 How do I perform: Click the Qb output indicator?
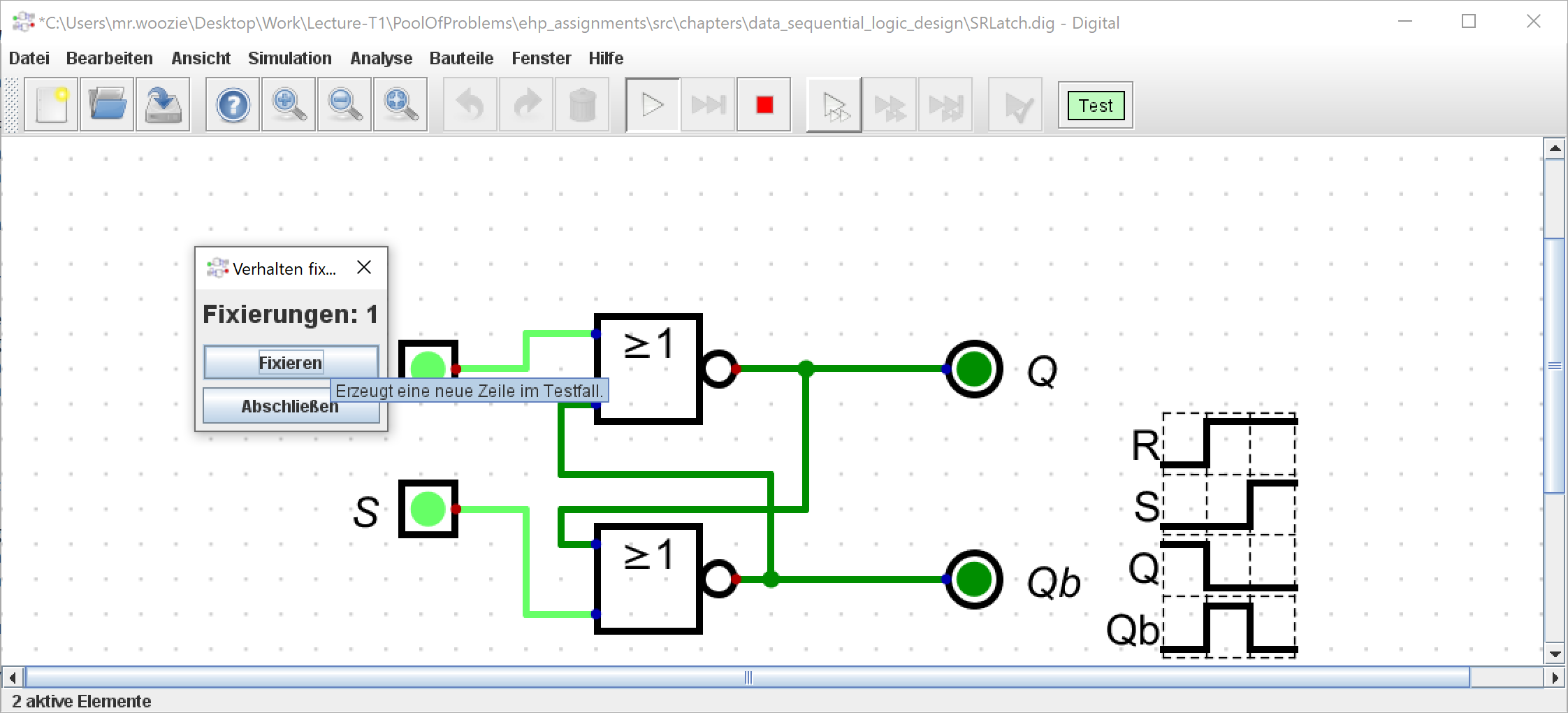(974, 579)
